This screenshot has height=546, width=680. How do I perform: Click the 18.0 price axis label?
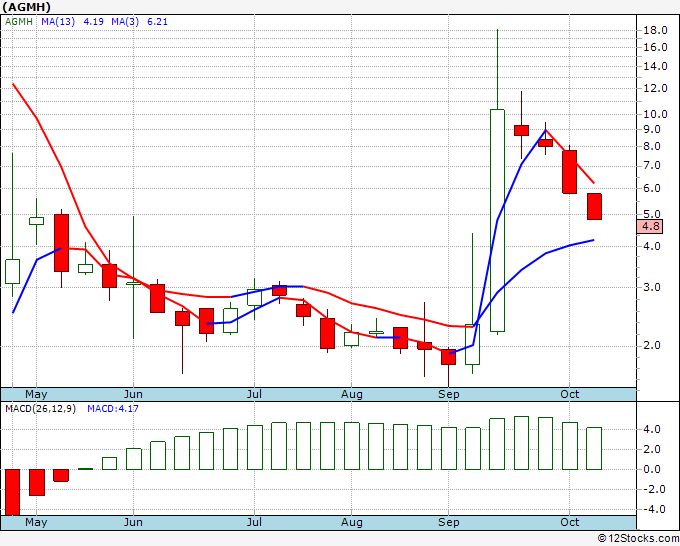pyautogui.click(x=656, y=31)
